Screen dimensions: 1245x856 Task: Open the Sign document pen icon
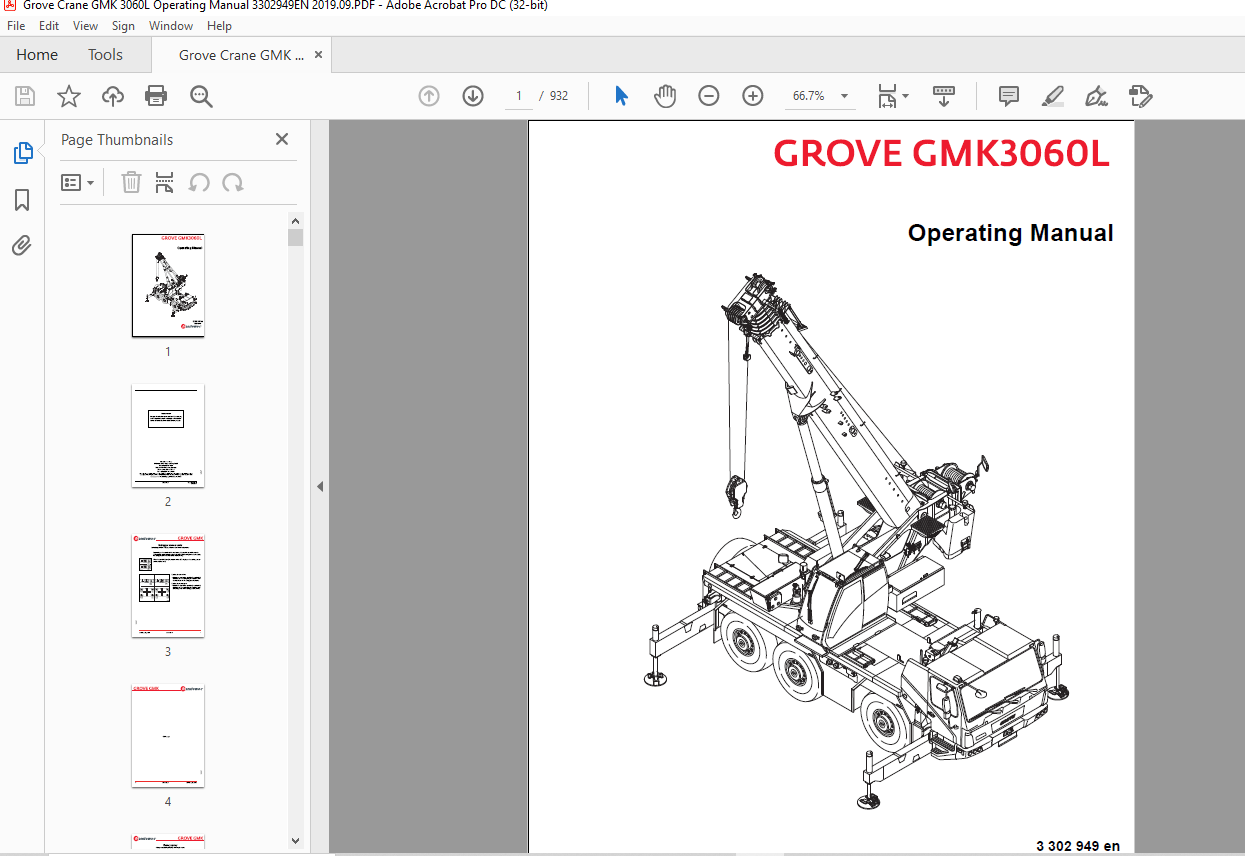point(1096,96)
